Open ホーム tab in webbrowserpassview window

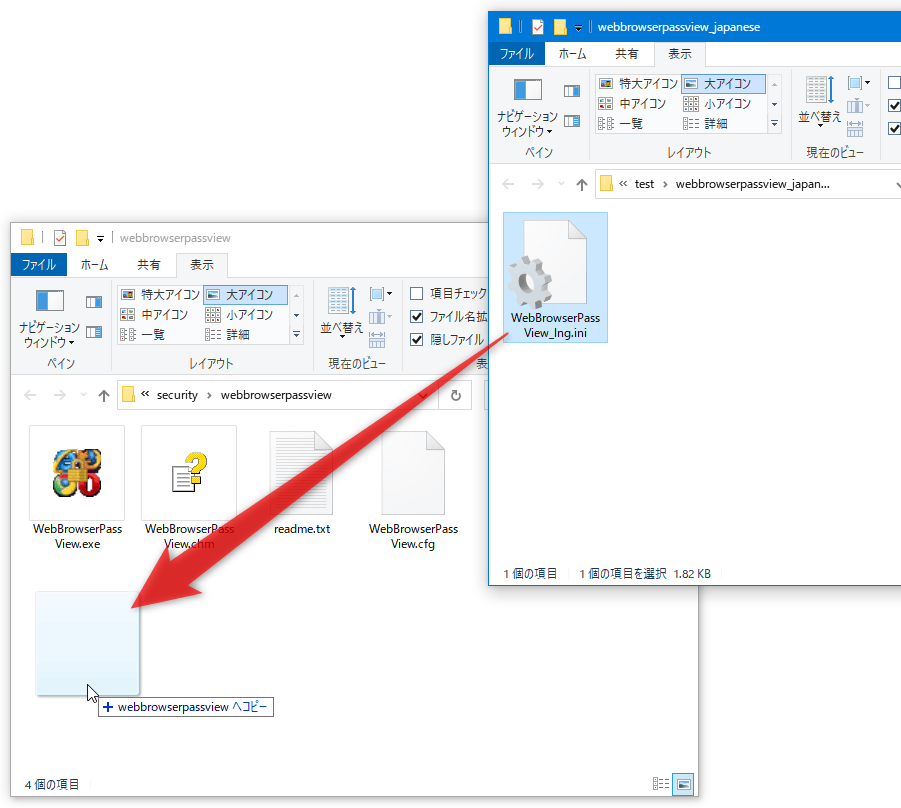pos(95,264)
